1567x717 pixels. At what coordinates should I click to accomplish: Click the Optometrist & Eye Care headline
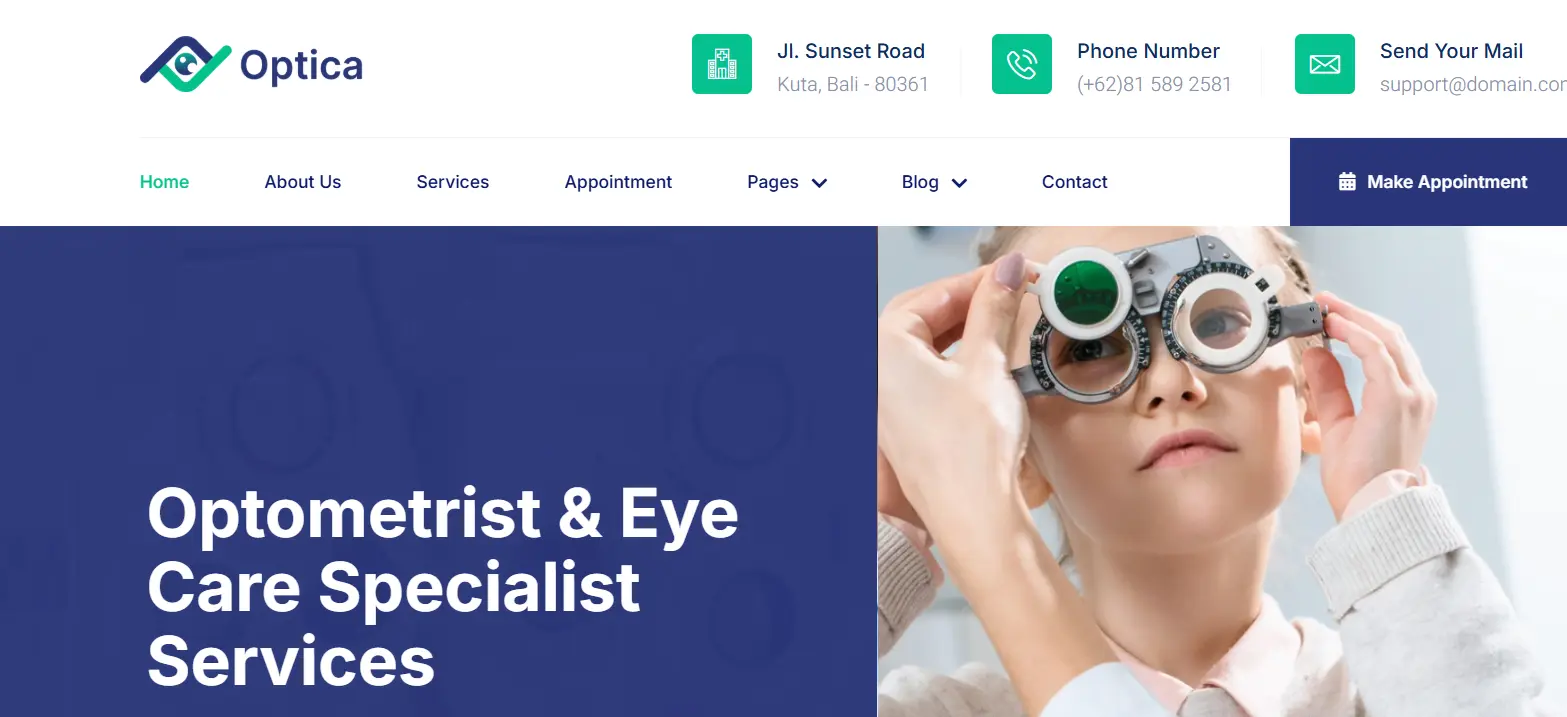point(443,587)
